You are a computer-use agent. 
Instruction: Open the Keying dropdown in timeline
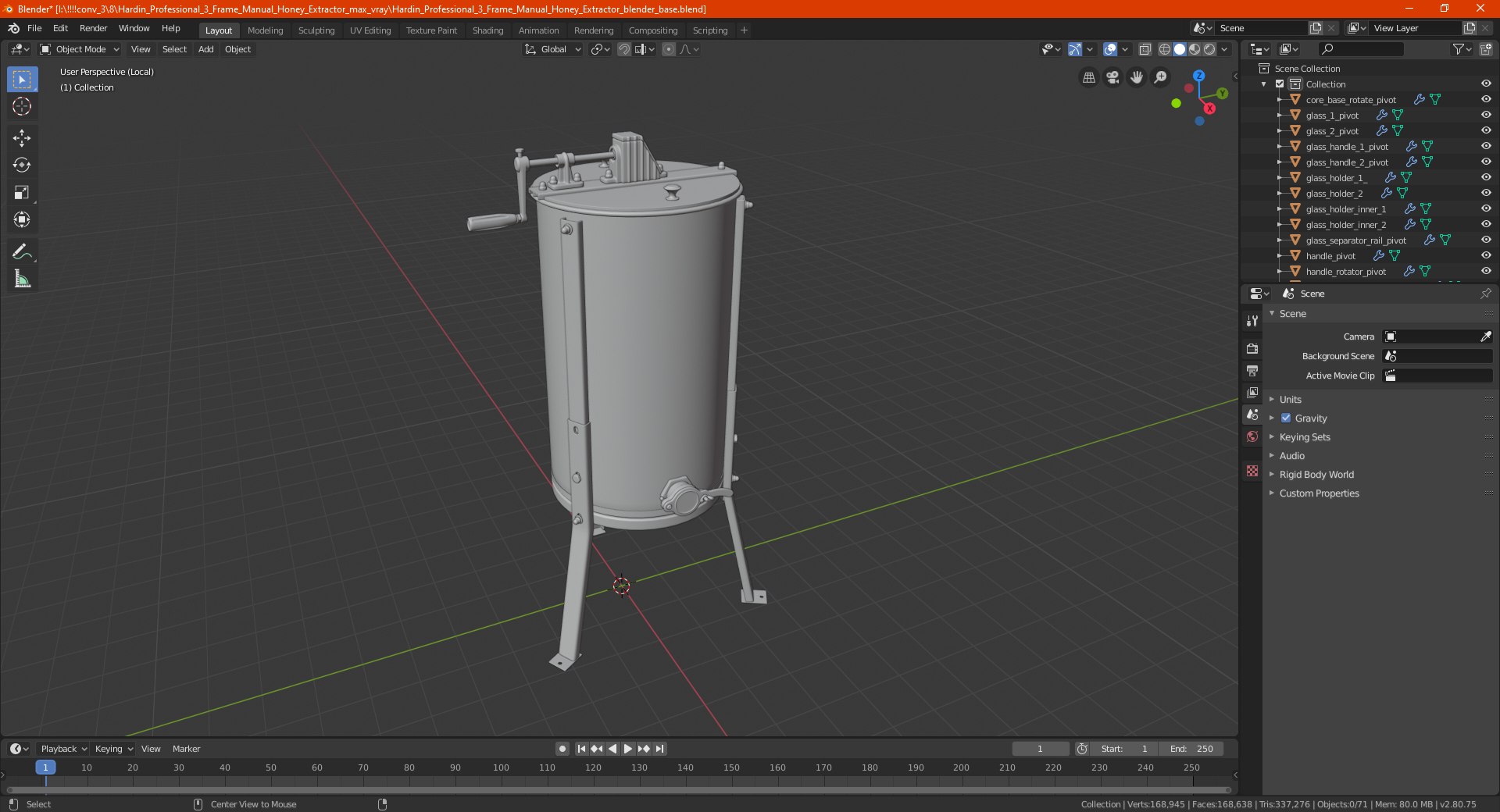113,749
